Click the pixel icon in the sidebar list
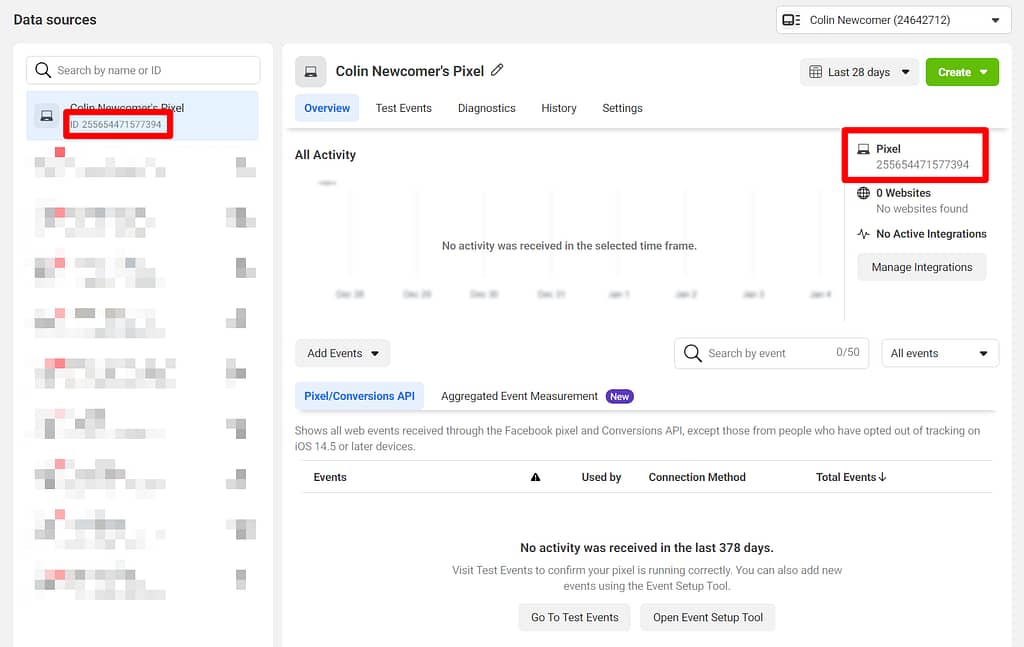 click(x=46, y=116)
